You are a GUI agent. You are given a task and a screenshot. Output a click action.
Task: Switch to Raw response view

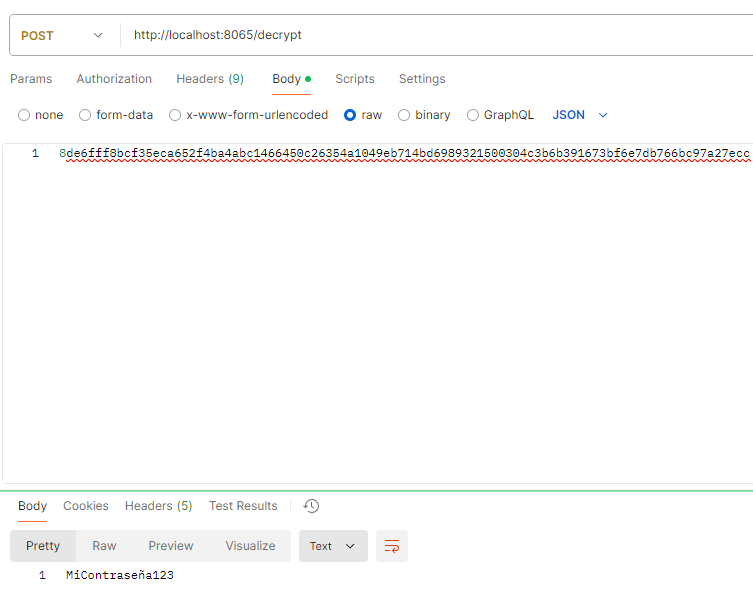pyautogui.click(x=104, y=546)
